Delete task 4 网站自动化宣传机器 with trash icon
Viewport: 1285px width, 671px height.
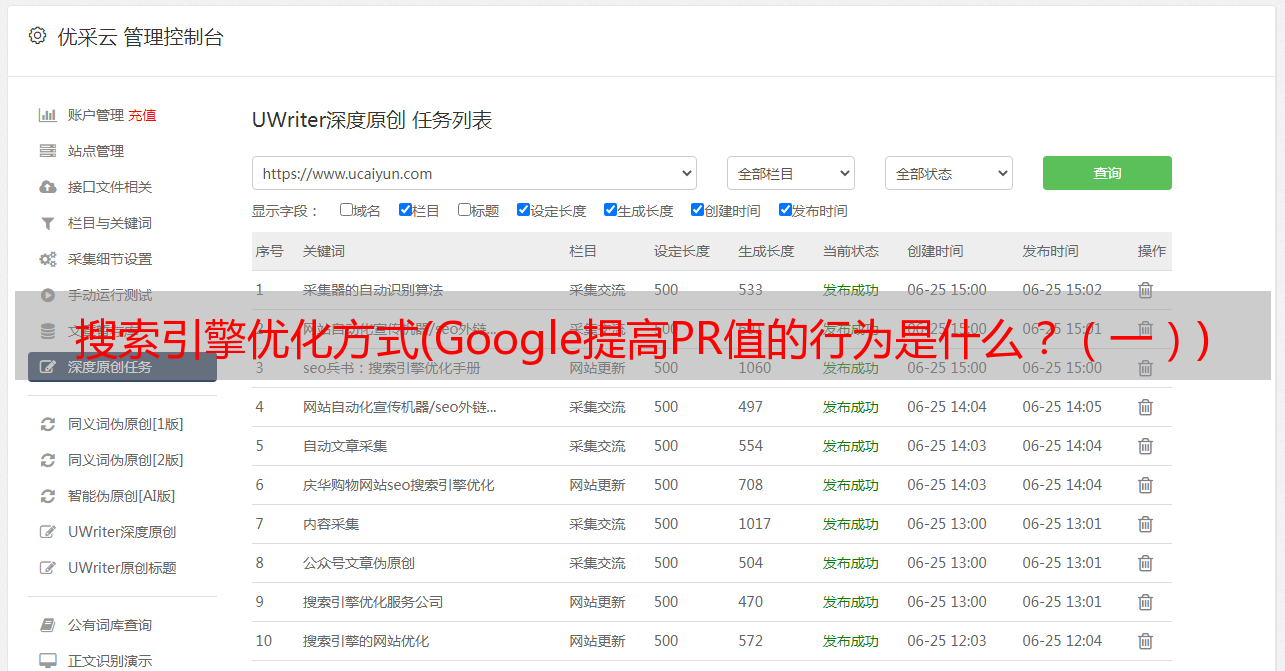click(1146, 407)
